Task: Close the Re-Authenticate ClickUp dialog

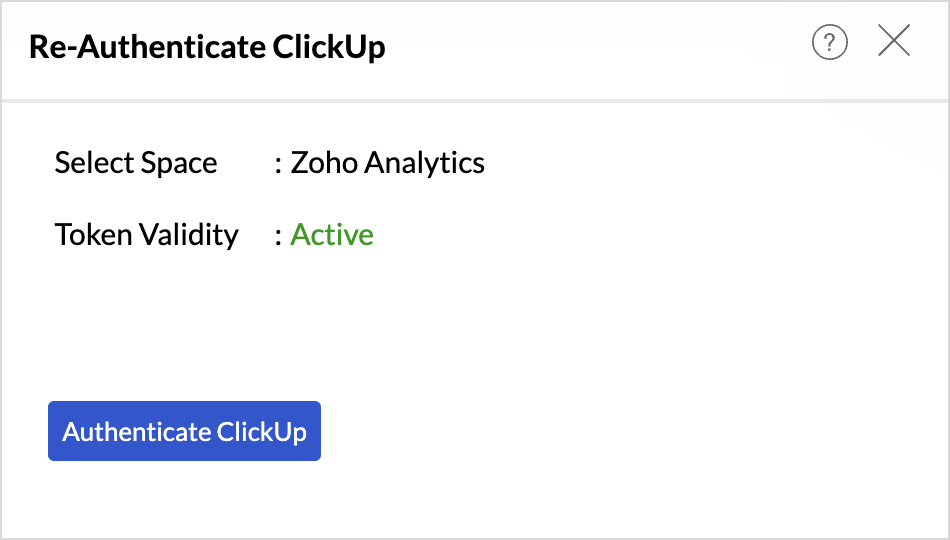Action: click(x=894, y=41)
